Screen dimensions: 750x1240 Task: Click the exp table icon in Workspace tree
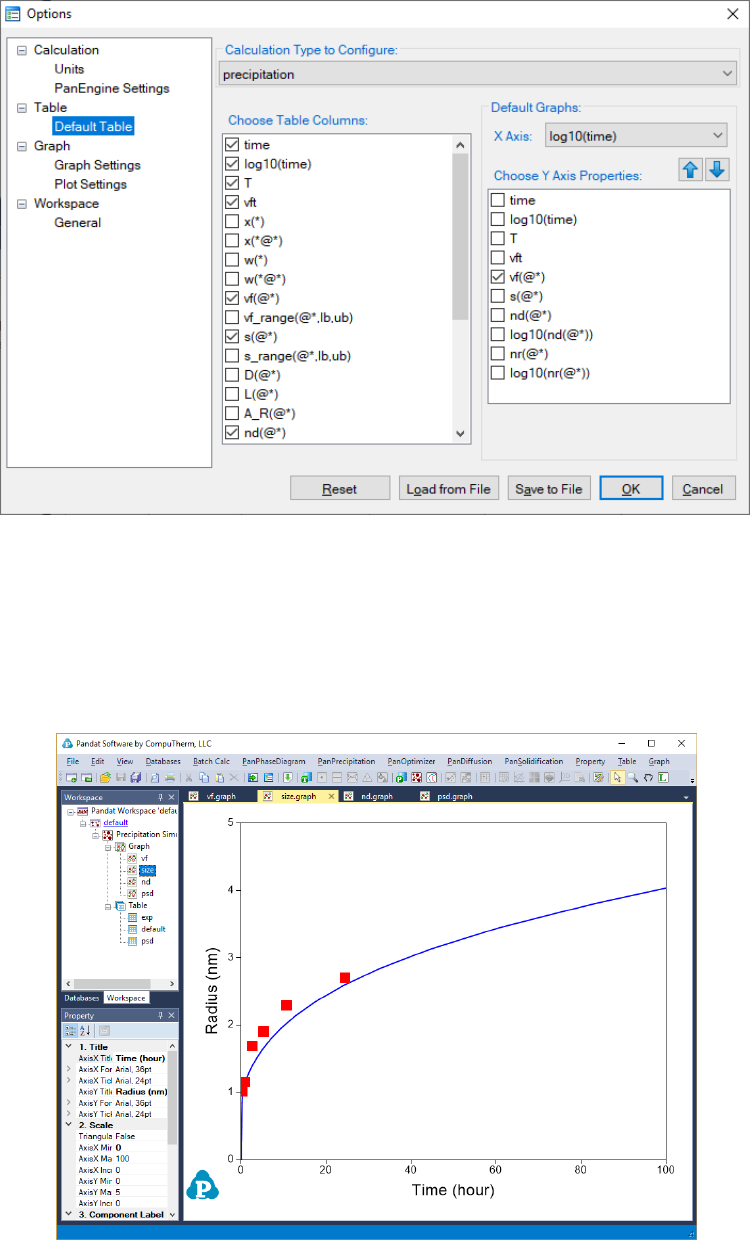click(x=132, y=917)
